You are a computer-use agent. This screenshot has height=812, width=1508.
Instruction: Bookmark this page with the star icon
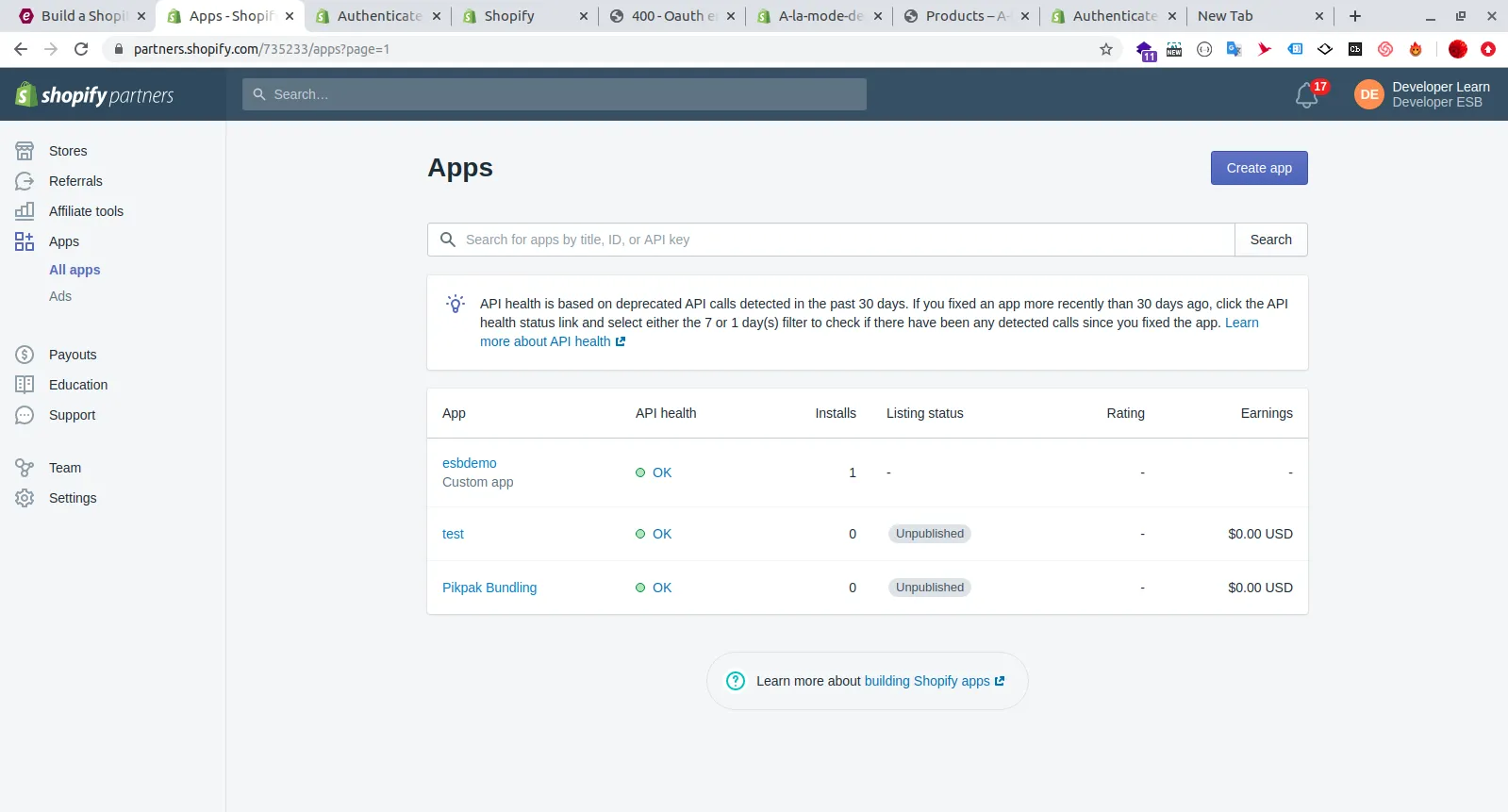1106,49
